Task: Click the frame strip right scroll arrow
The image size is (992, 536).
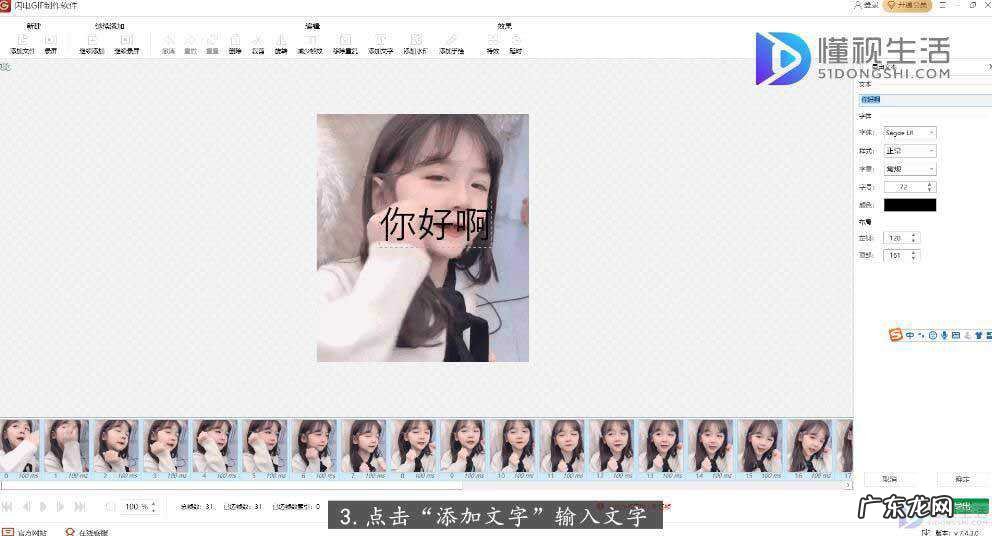Action: click(x=848, y=485)
